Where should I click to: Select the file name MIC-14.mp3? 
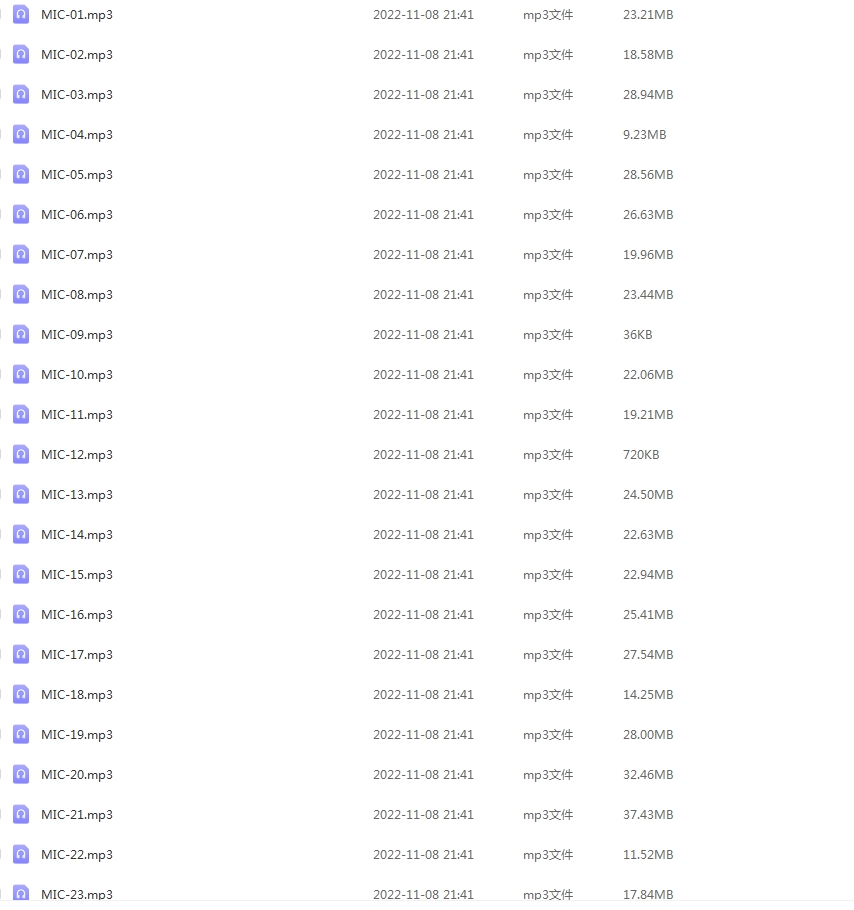[x=77, y=535]
